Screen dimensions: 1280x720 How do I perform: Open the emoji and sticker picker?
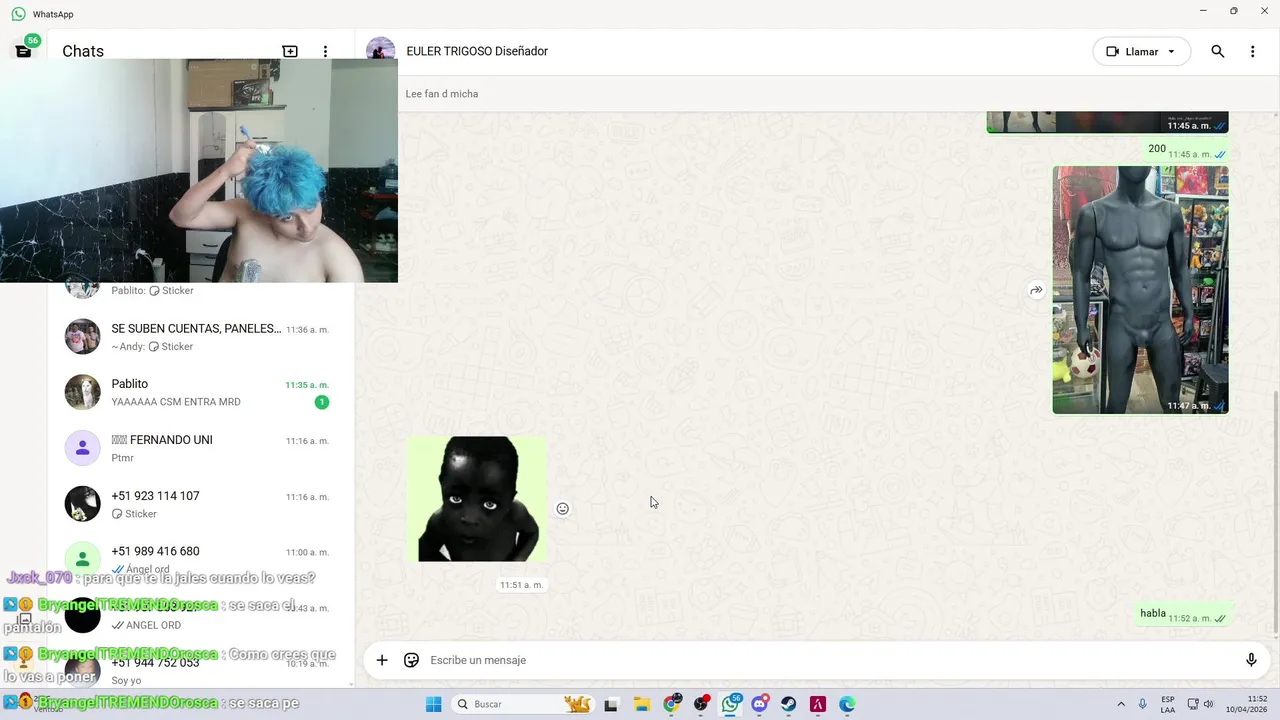click(x=411, y=660)
